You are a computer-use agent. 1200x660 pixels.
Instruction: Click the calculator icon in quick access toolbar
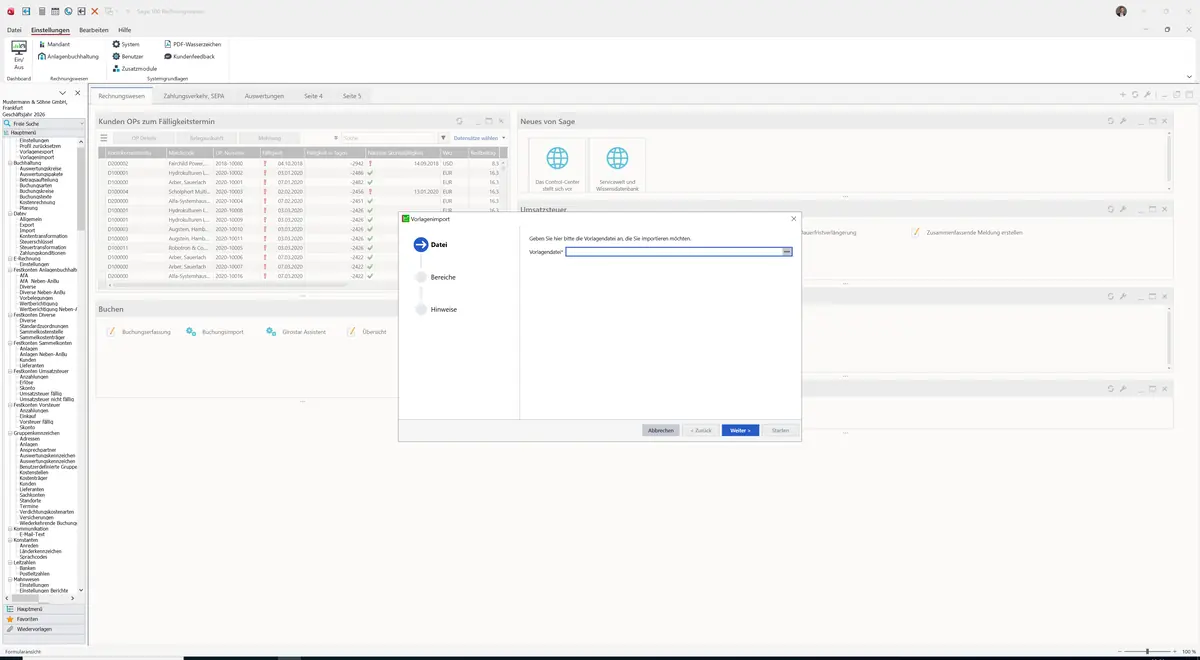(41, 11)
